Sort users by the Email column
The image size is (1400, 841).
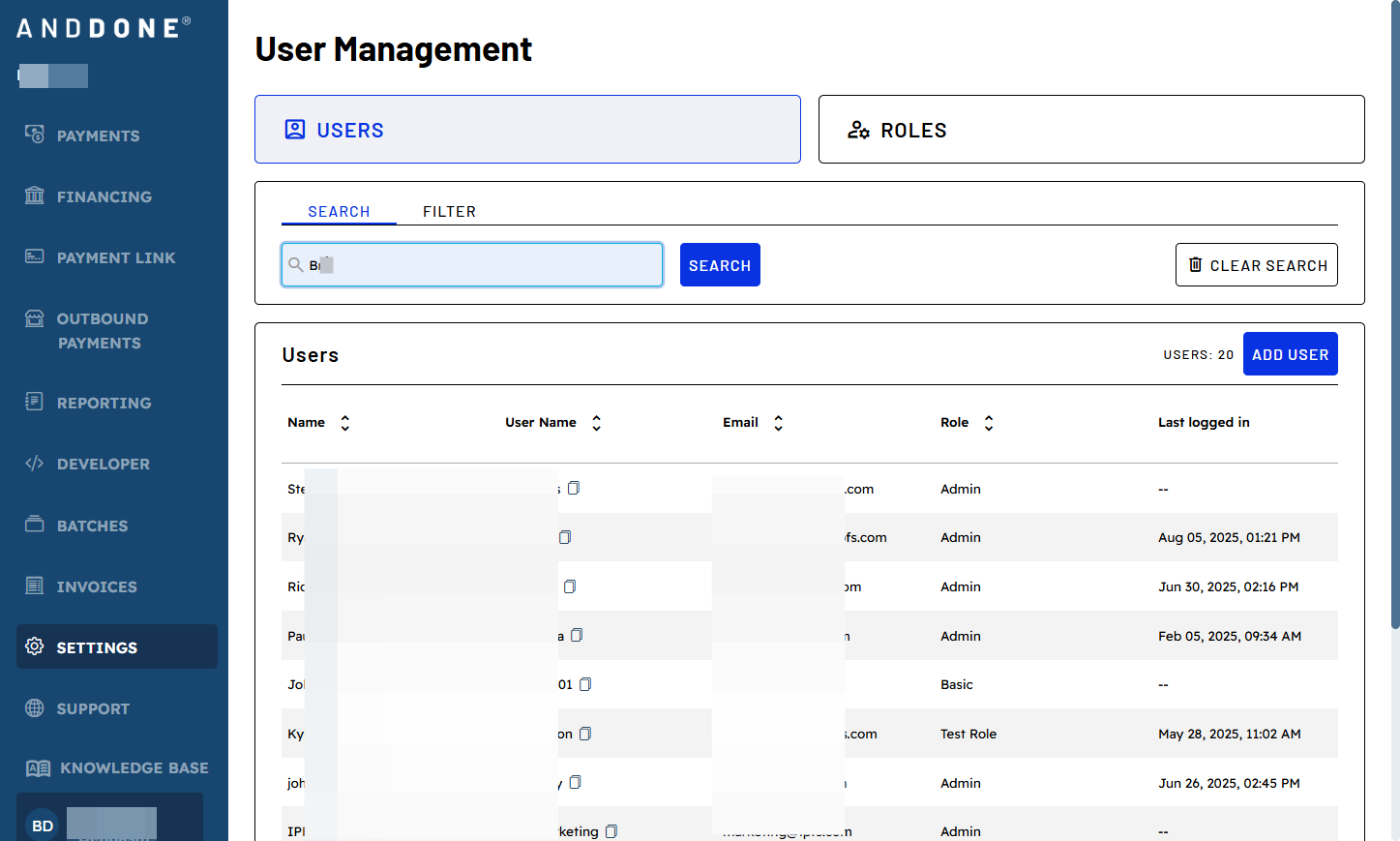pyautogui.click(x=779, y=423)
